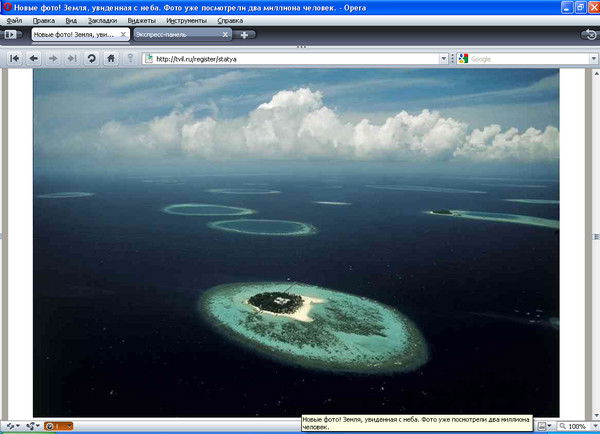Open a new tab with plus button
600x434 pixels.
click(246, 35)
